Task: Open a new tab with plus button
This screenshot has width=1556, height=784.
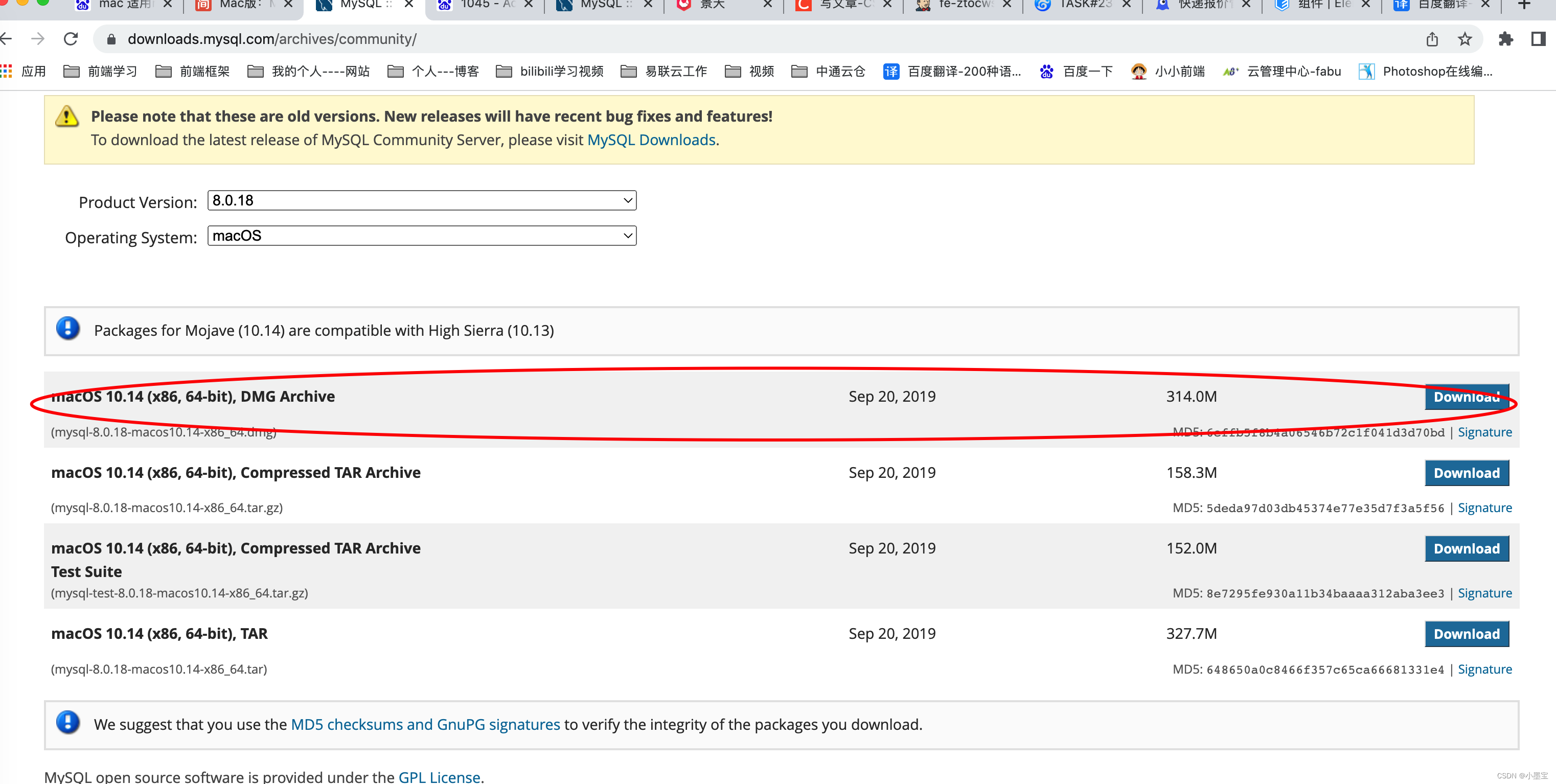Action: coord(1524,5)
